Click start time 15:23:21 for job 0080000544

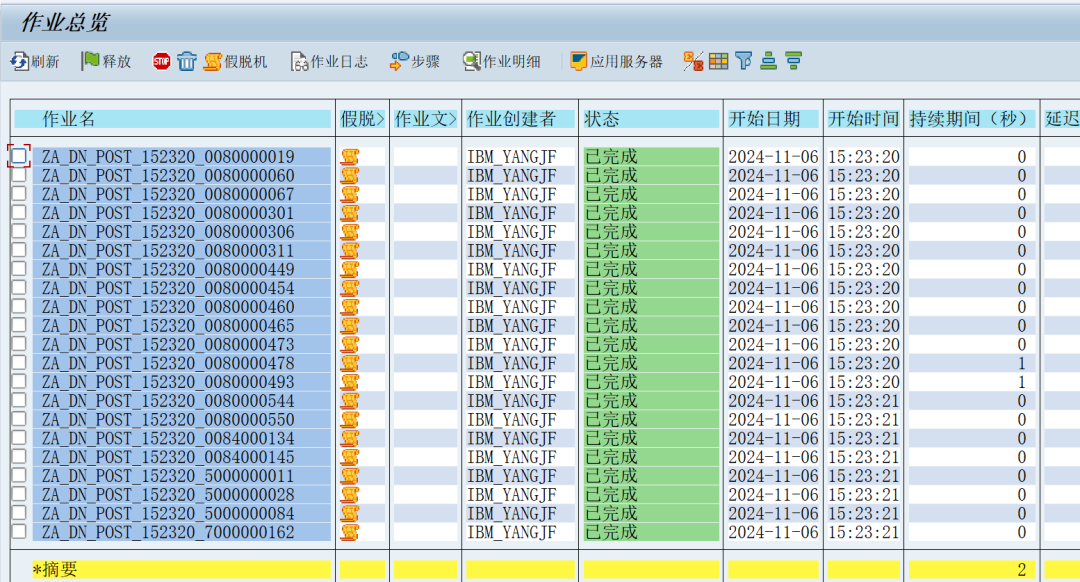[x=863, y=401]
